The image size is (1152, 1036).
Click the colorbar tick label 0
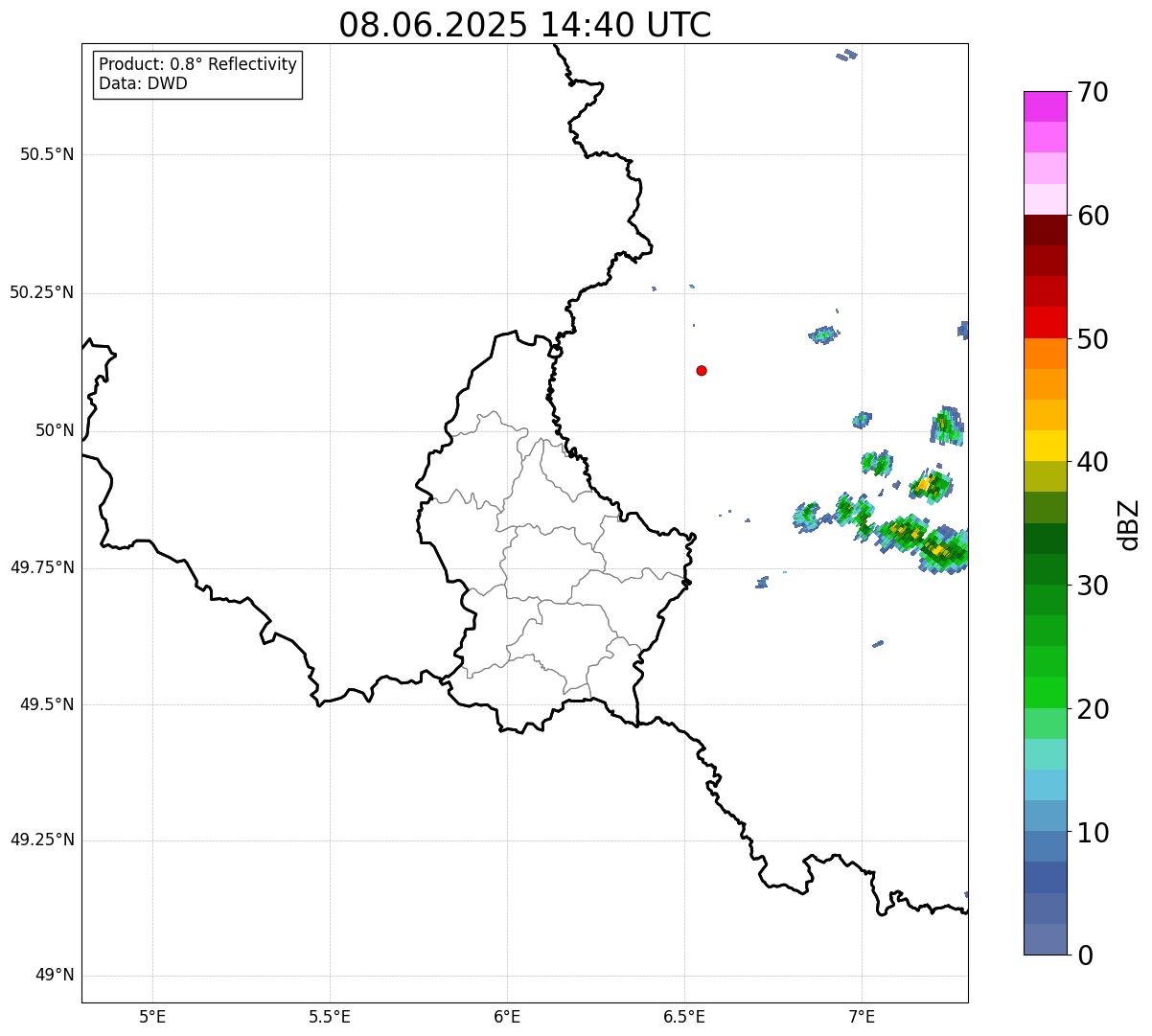pos(1085,955)
